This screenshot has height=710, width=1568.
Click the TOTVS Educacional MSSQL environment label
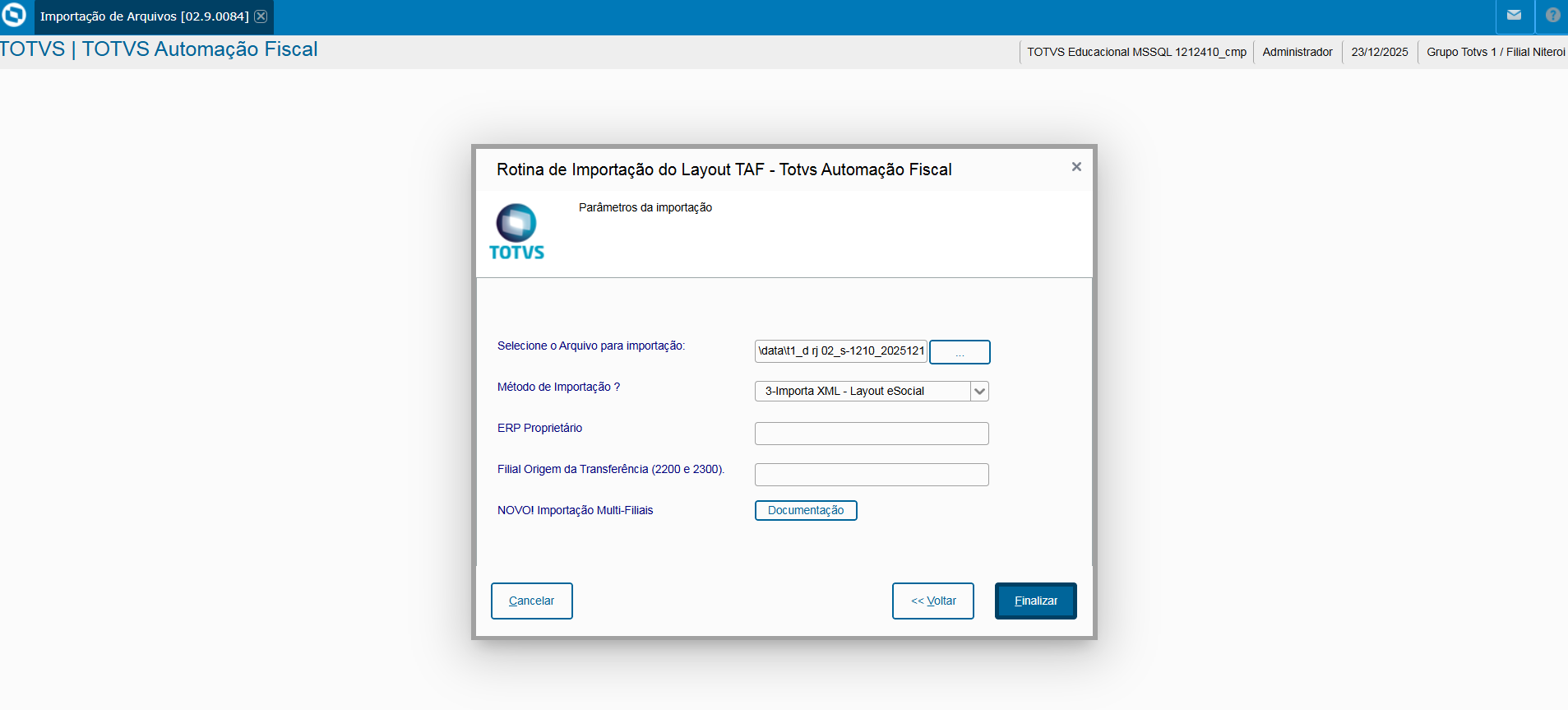[1136, 52]
